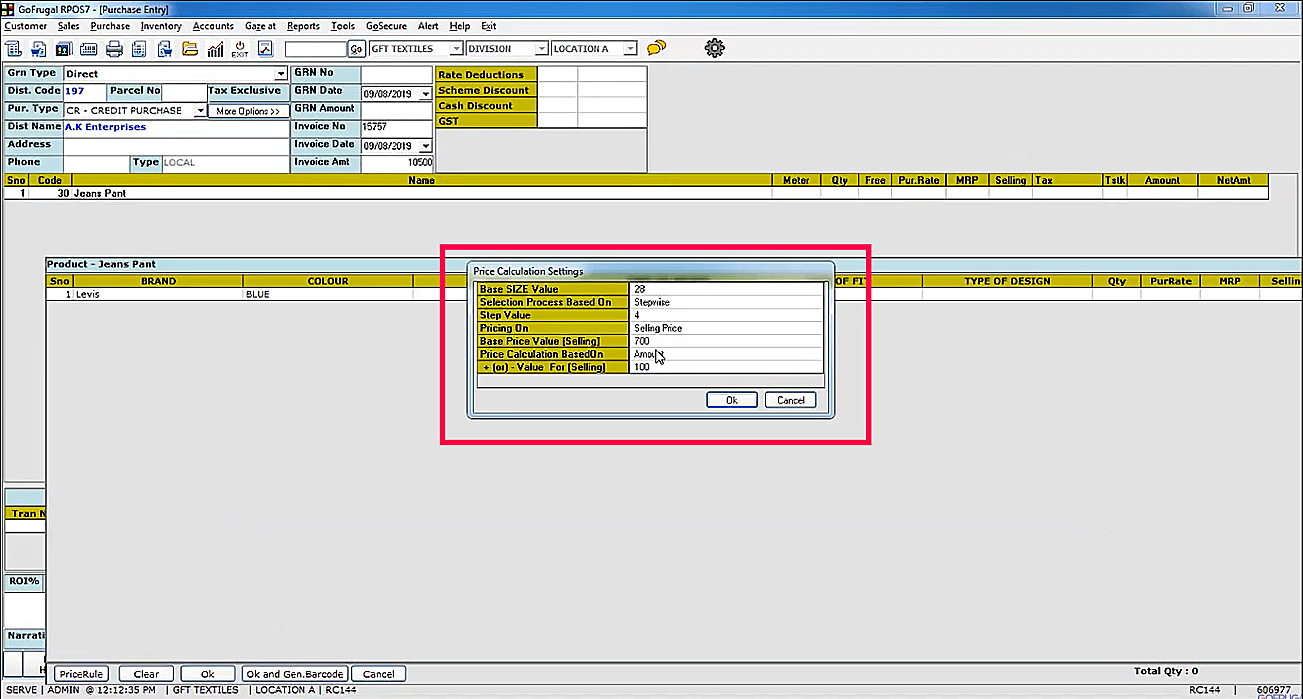The image size is (1303, 699).
Task: Click the Step Value cell showing 4
Action: pyautogui.click(x=726, y=315)
